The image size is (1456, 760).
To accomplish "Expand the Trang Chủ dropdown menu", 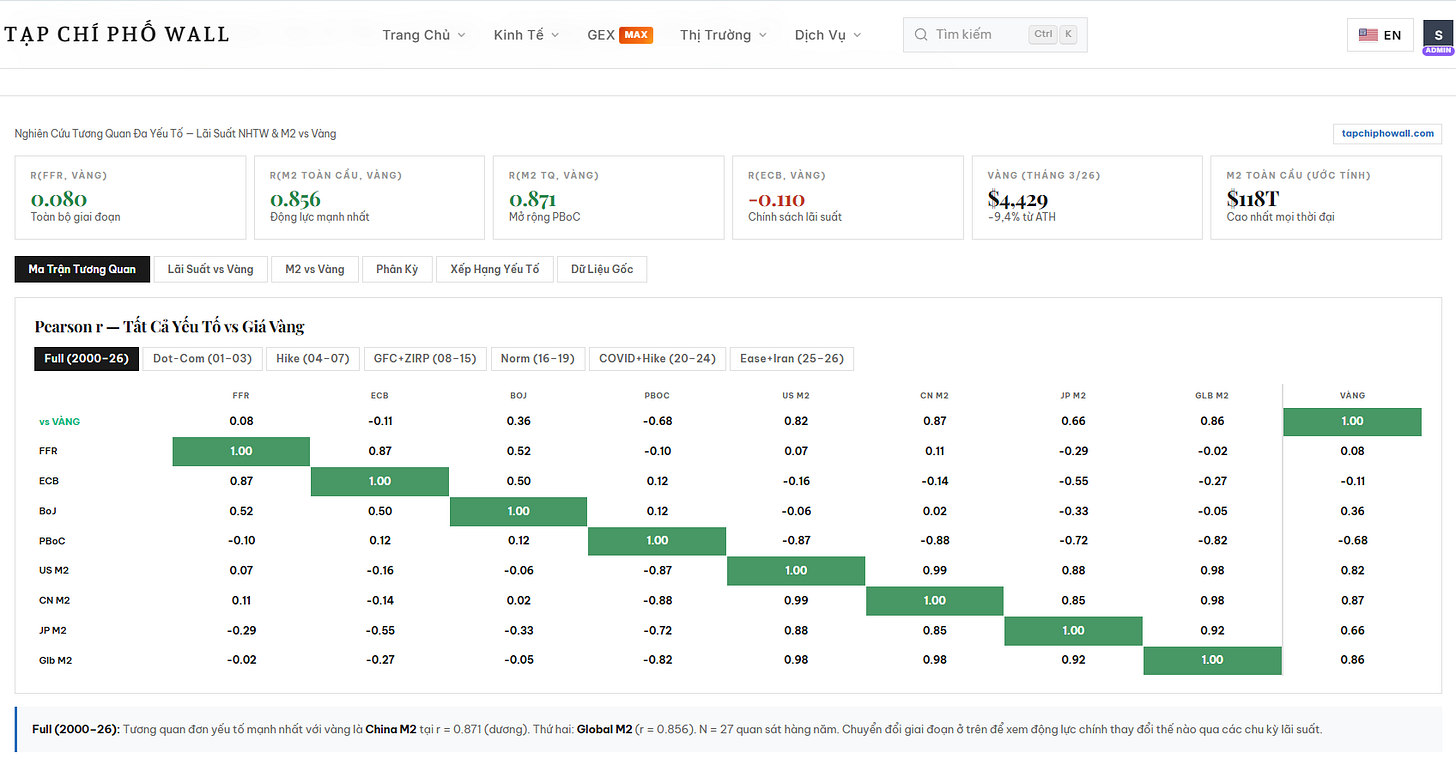I will pyautogui.click(x=424, y=35).
